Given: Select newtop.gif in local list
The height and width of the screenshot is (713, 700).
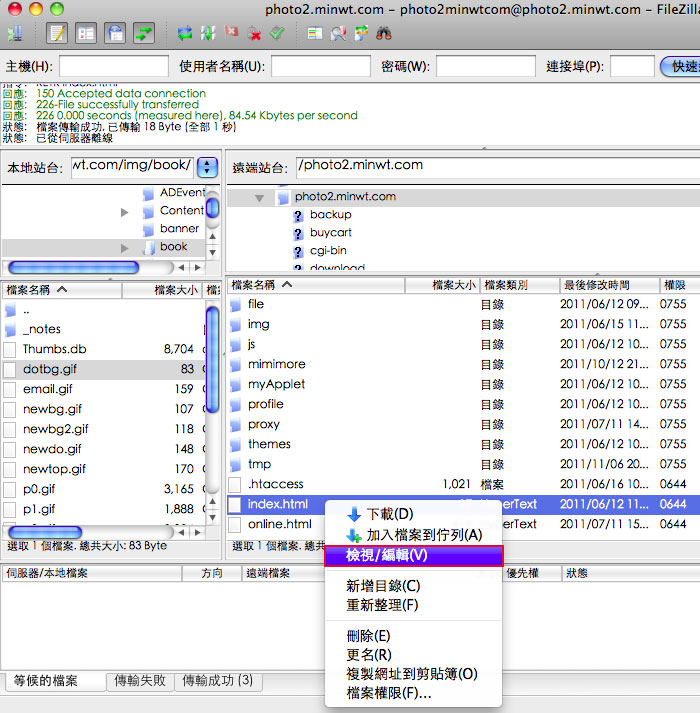Looking at the screenshot, I should click(x=104, y=469).
